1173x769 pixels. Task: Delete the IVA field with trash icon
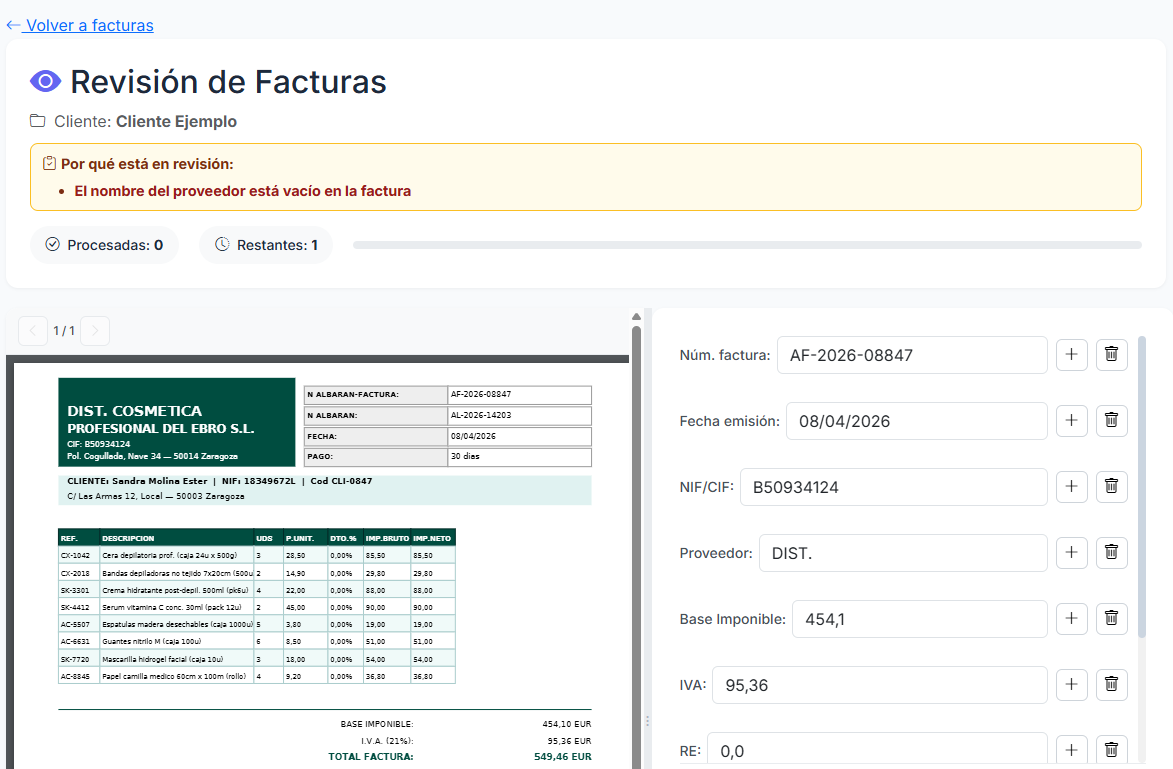pyautogui.click(x=1112, y=684)
